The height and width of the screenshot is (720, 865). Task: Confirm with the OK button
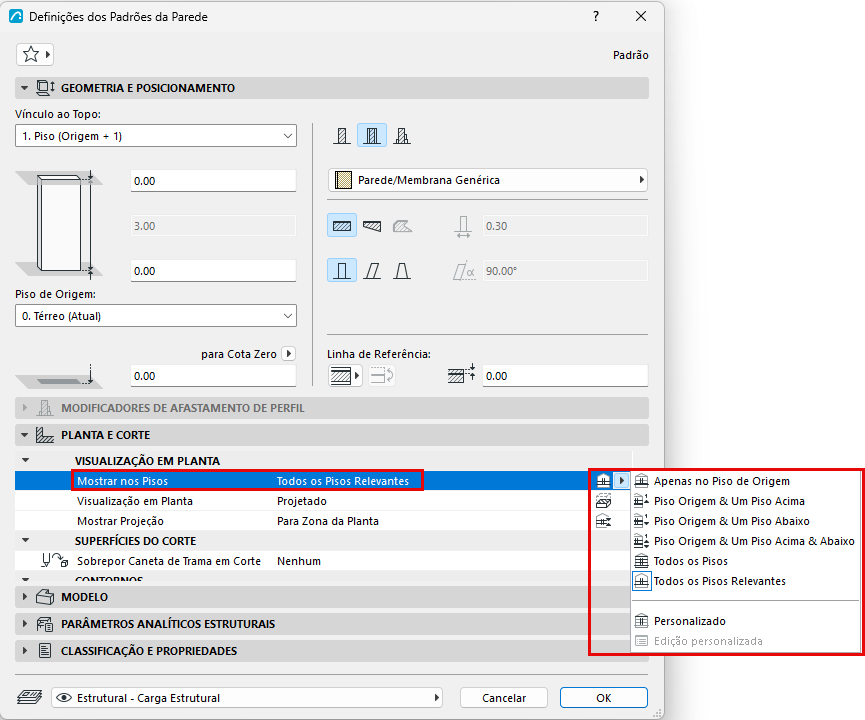[x=604, y=698]
